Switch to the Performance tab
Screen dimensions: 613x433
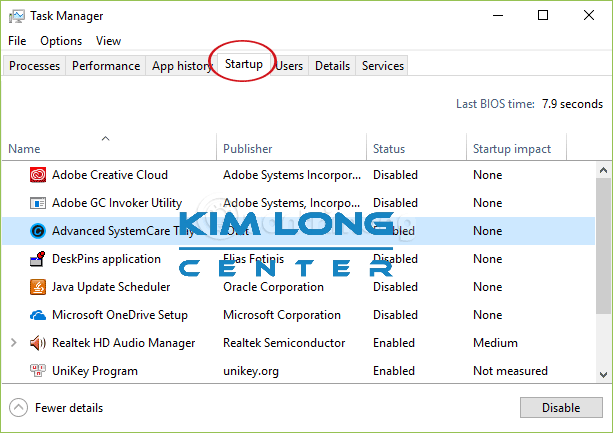pos(106,66)
